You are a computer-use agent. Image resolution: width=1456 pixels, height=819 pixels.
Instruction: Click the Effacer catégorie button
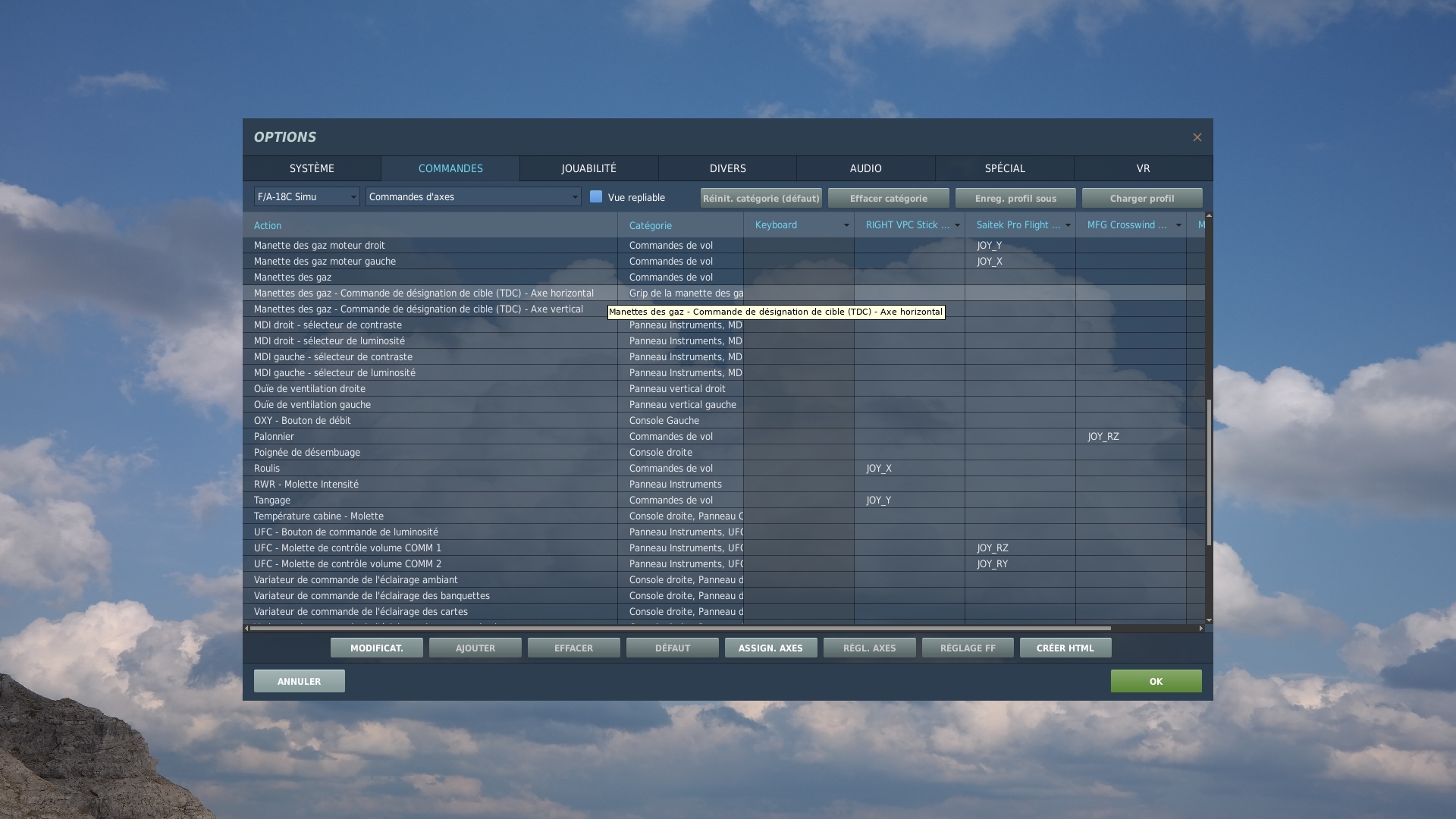click(888, 198)
